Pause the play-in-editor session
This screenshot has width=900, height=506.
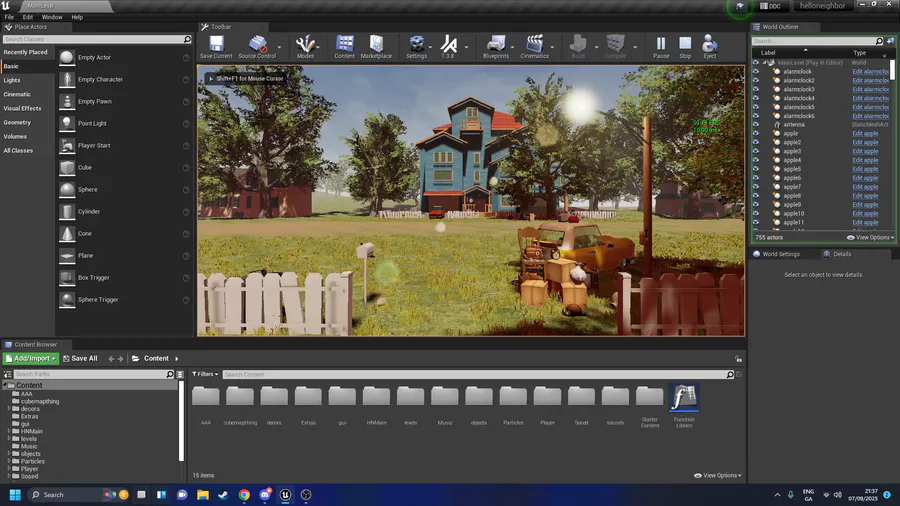click(661, 46)
